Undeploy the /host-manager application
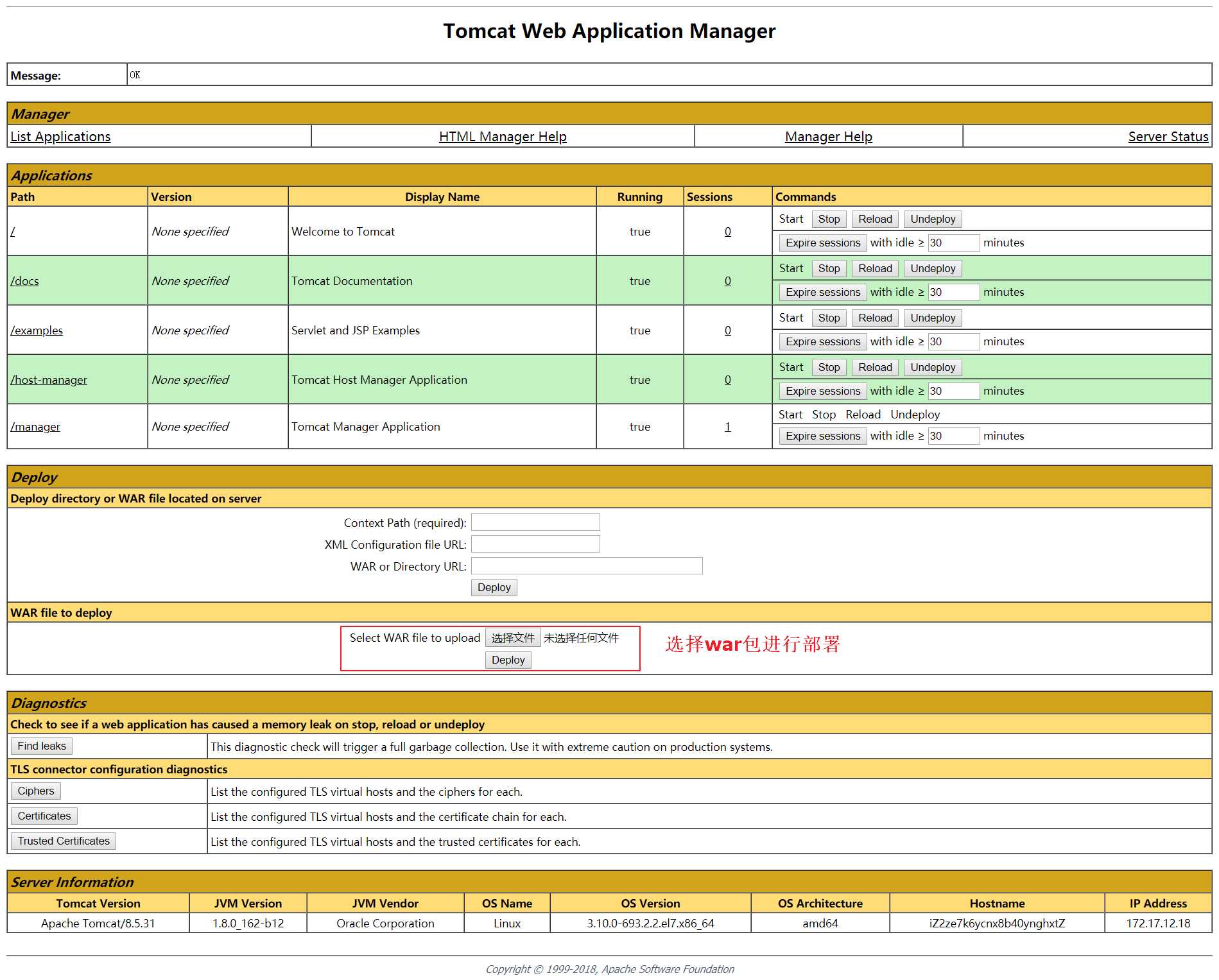 coord(933,367)
